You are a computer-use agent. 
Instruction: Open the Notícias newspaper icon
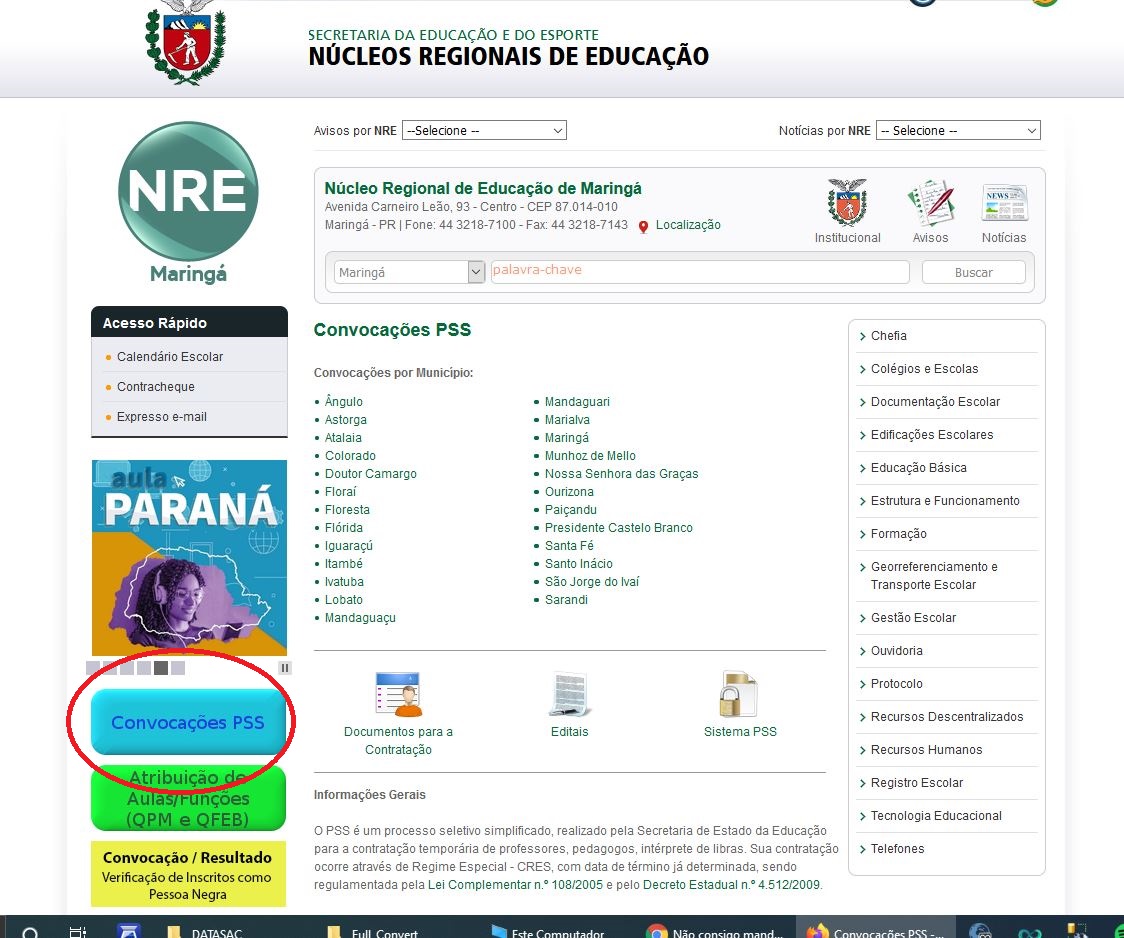1004,203
